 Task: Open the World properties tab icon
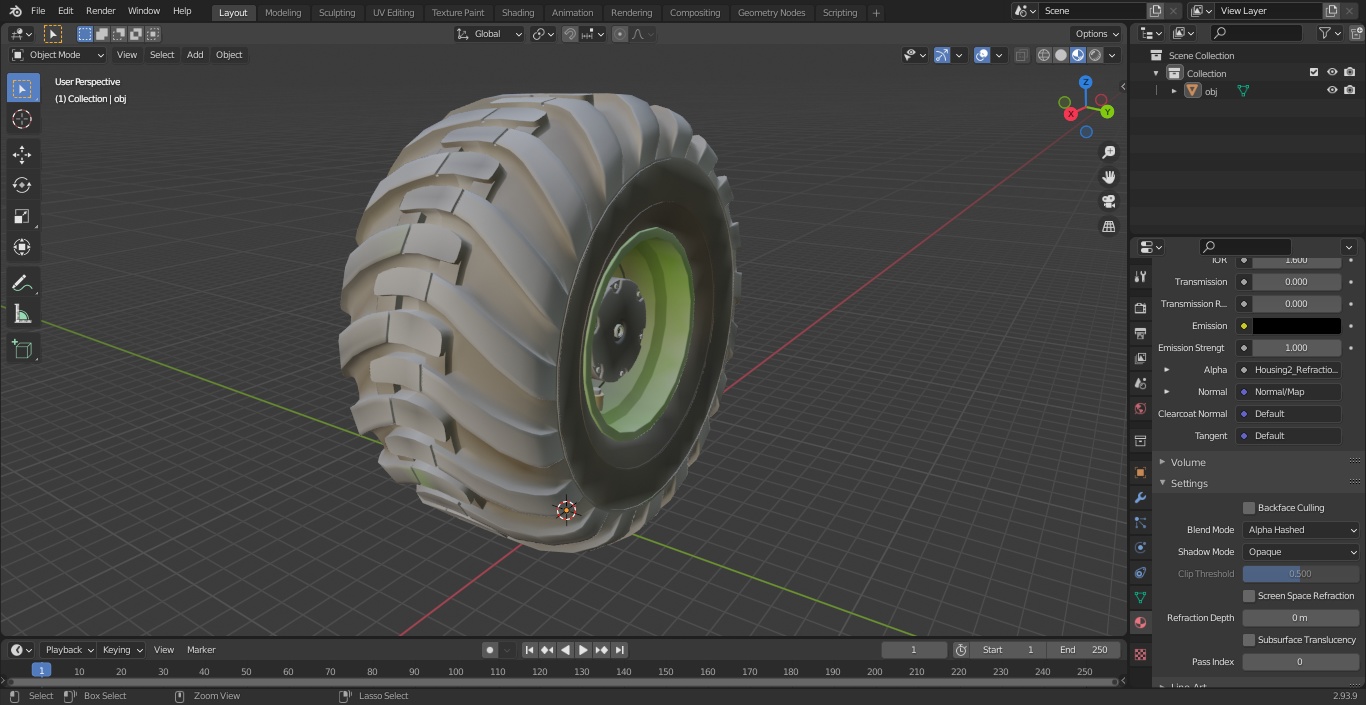[1140, 408]
